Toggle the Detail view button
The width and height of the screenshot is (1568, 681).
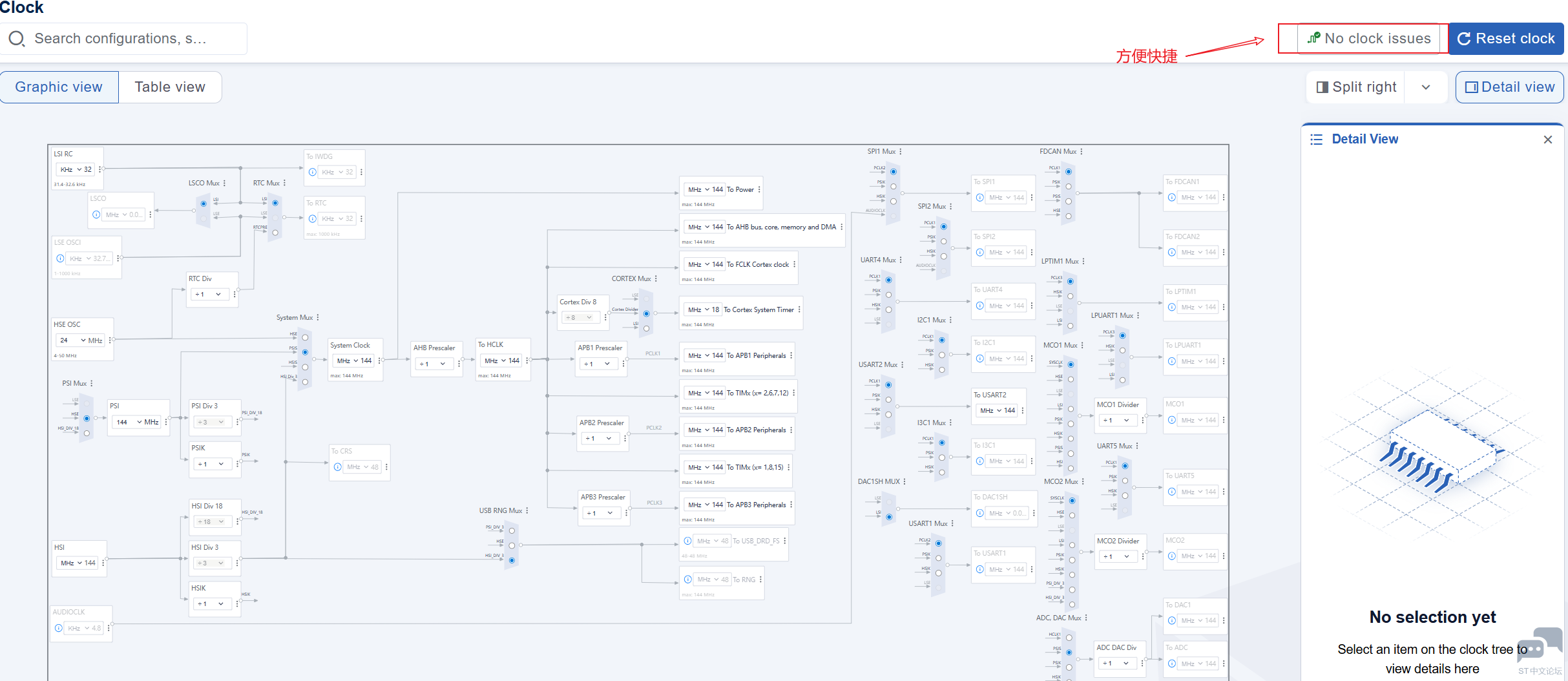coord(1510,87)
